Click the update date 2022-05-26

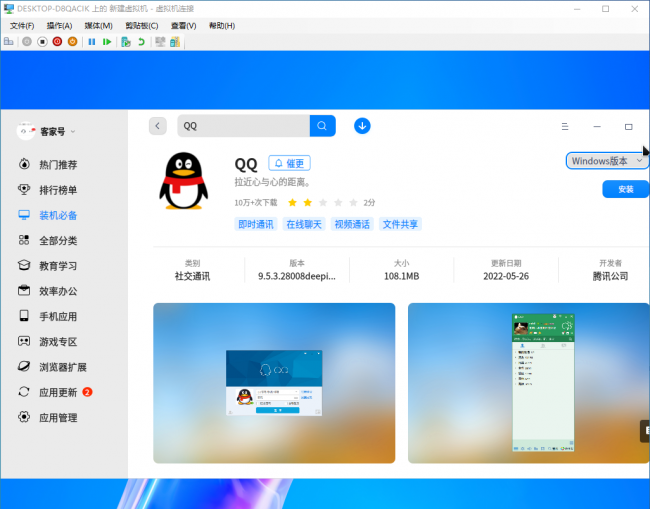click(x=506, y=276)
